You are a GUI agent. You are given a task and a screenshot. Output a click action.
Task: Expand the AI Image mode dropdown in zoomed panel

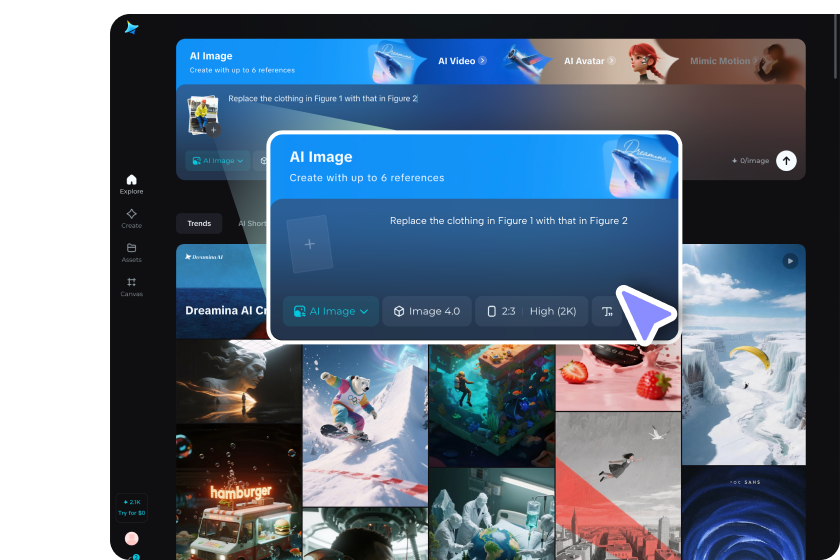(x=331, y=311)
